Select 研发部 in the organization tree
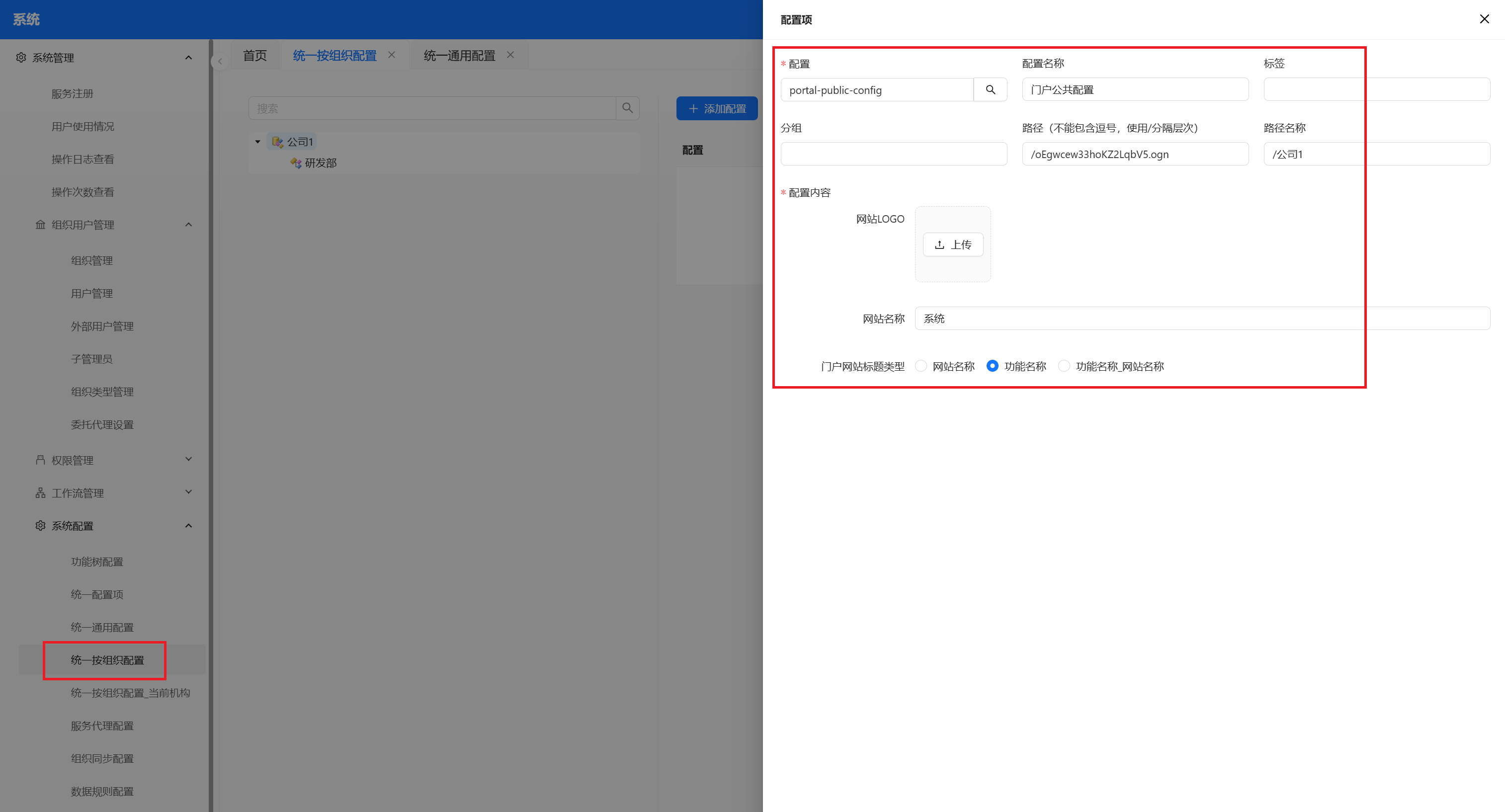The height and width of the screenshot is (812, 1505). (321, 163)
